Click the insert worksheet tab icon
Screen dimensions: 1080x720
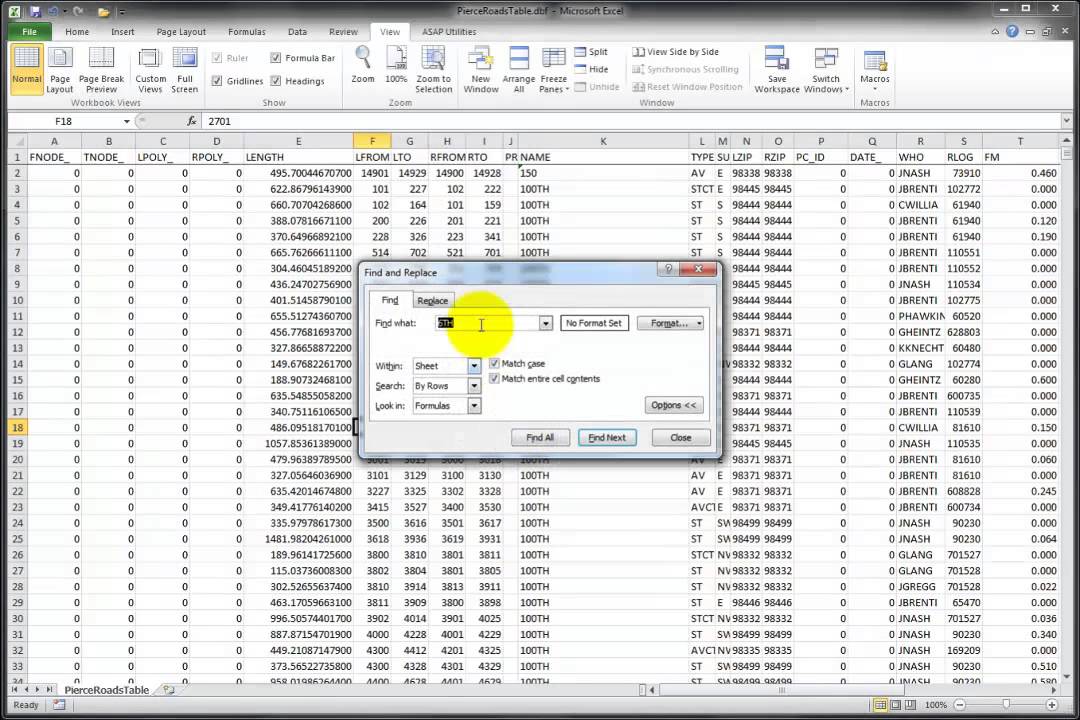pyautogui.click(x=169, y=689)
